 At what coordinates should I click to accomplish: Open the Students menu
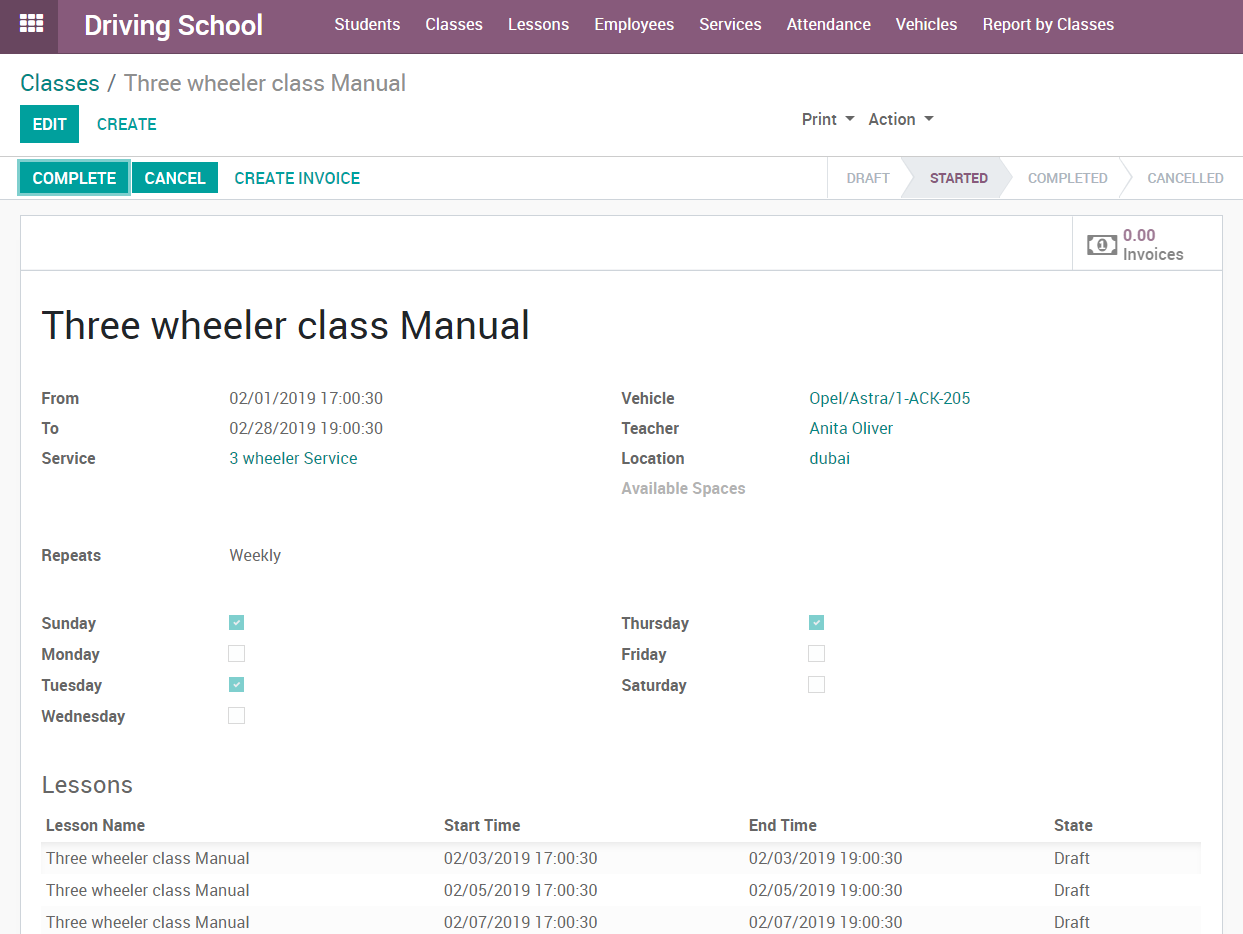367,25
